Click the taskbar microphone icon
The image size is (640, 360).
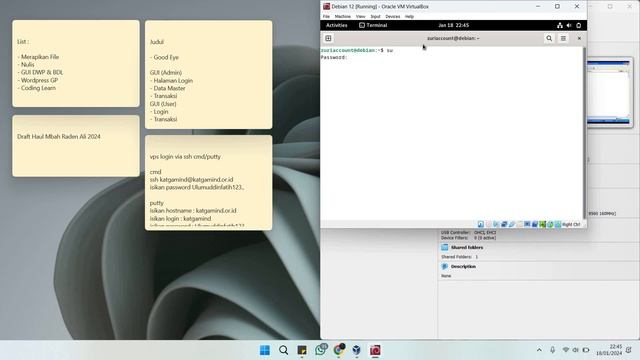click(552, 350)
